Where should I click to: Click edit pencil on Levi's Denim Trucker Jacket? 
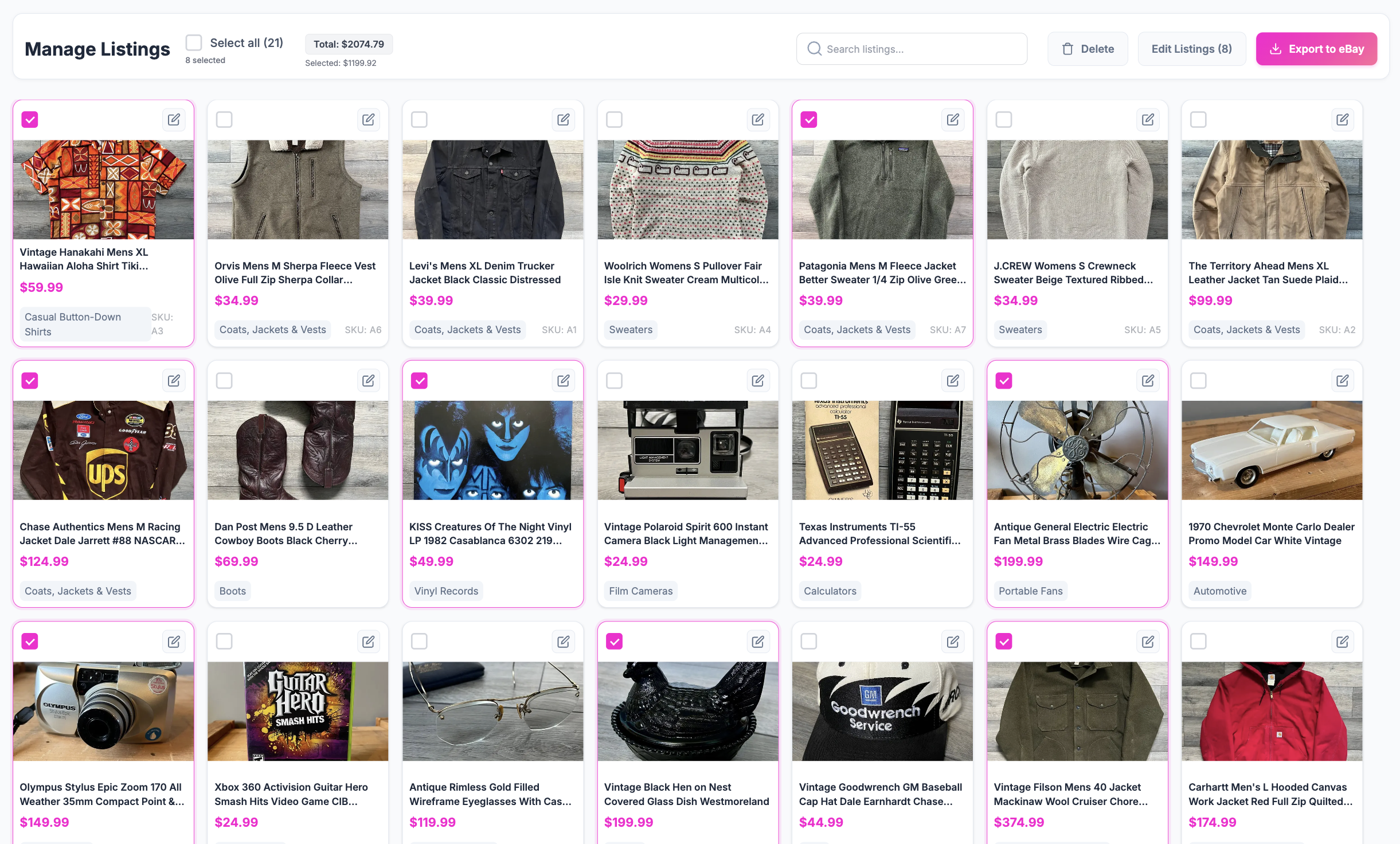click(x=563, y=119)
